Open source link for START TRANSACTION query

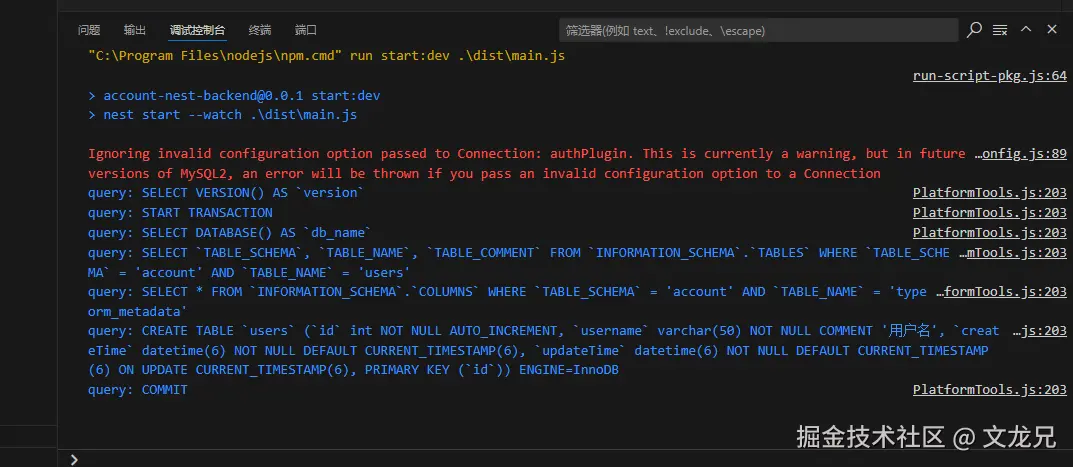[990, 213]
